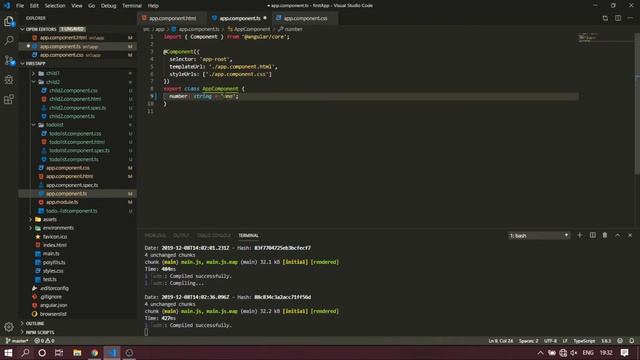Image resolution: width=640 pixels, height=360 pixels.
Task: Change end of line sequence LF
Action: click(565, 341)
